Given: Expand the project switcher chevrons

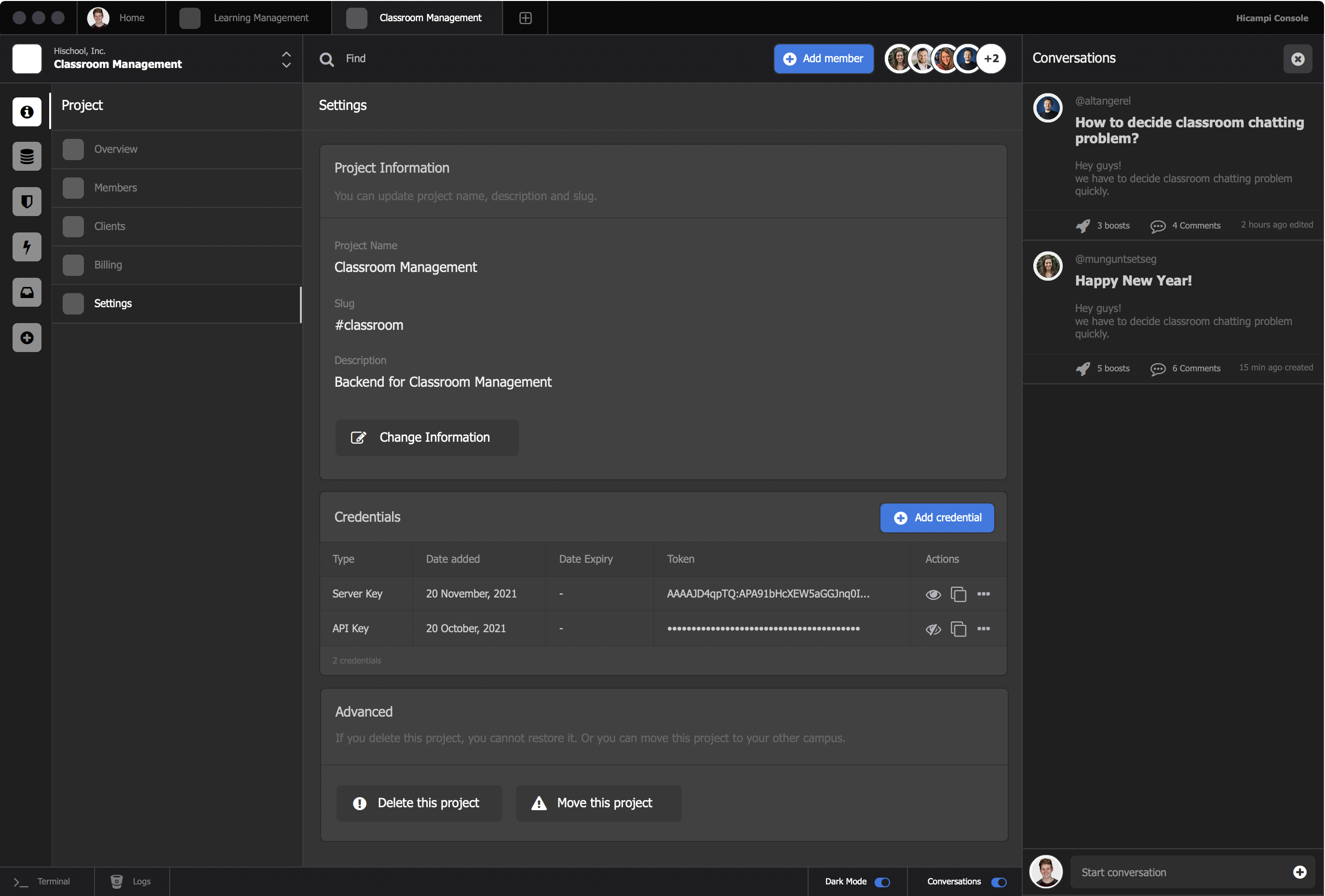Looking at the screenshot, I should point(286,59).
